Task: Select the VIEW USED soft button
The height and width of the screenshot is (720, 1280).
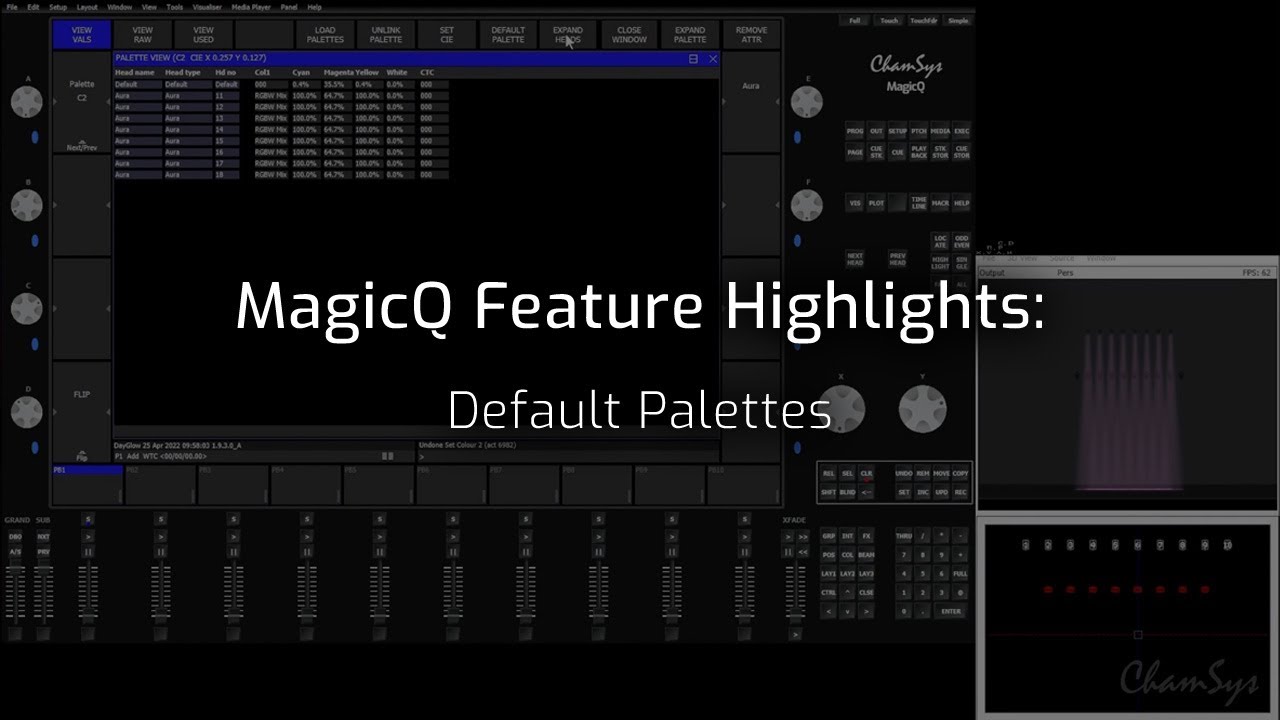Action: point(203,35)
